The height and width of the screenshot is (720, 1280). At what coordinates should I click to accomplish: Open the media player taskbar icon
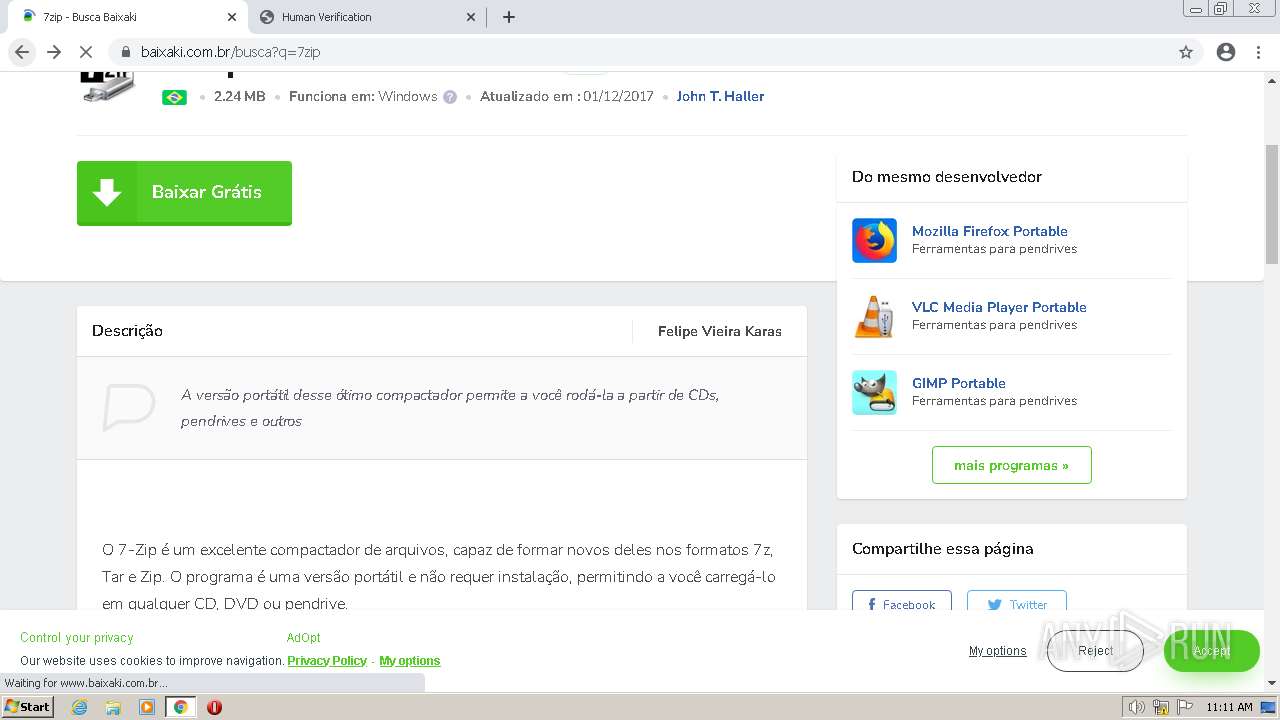147,707
